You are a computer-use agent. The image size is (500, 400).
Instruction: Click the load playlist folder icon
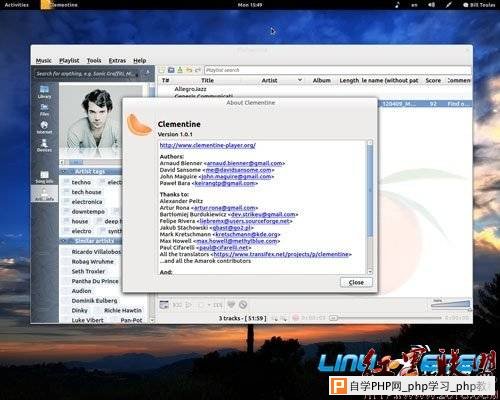coord(171,70)
